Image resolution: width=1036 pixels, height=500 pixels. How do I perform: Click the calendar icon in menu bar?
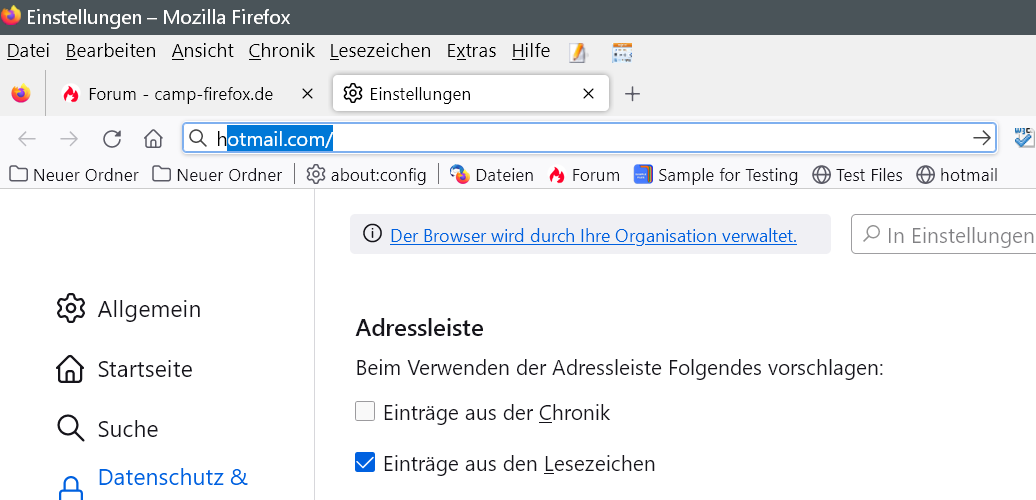[622, 52]
